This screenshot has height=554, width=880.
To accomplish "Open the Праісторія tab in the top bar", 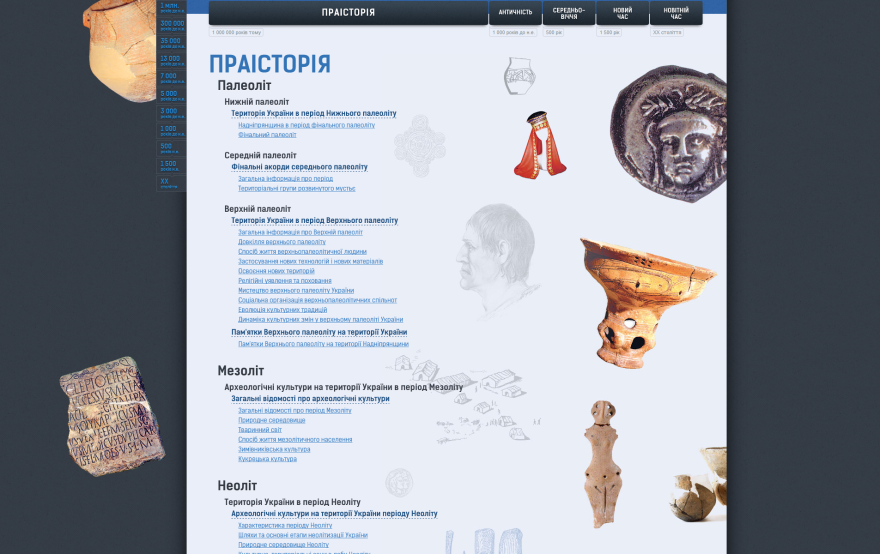I will tap(348, 12).
